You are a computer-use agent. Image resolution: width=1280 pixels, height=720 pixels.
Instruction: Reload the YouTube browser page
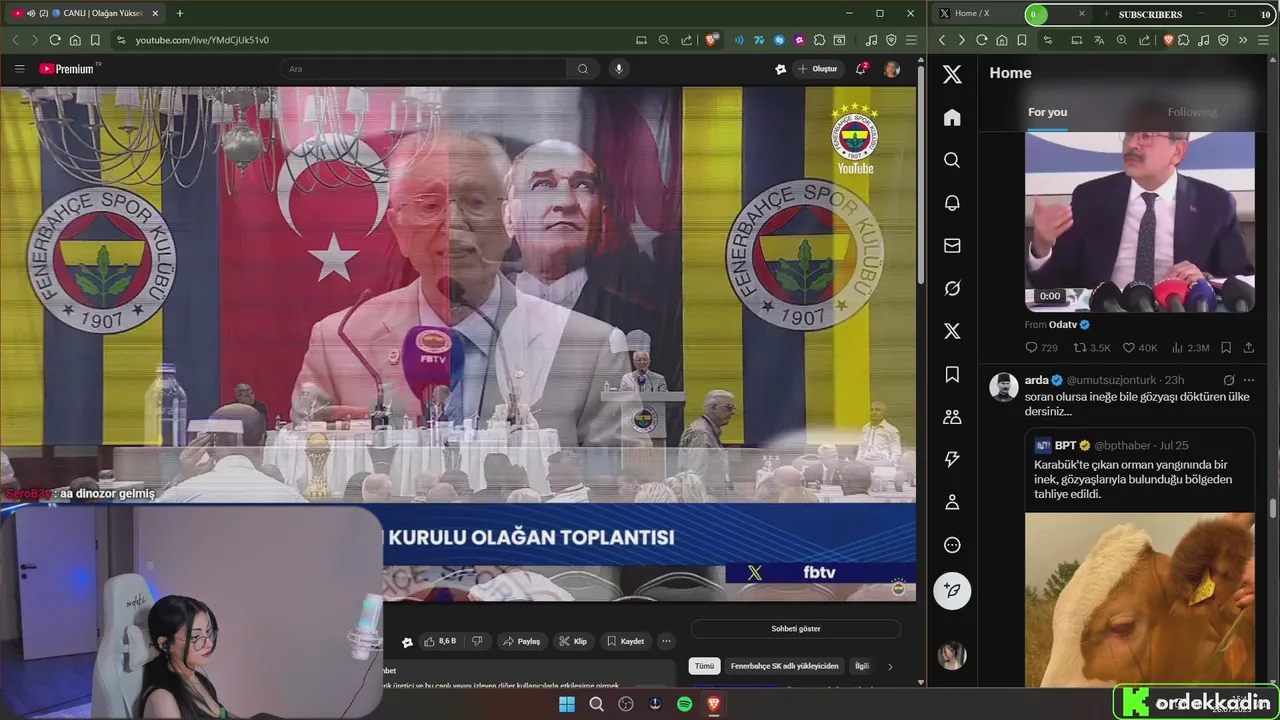point(55,40)
